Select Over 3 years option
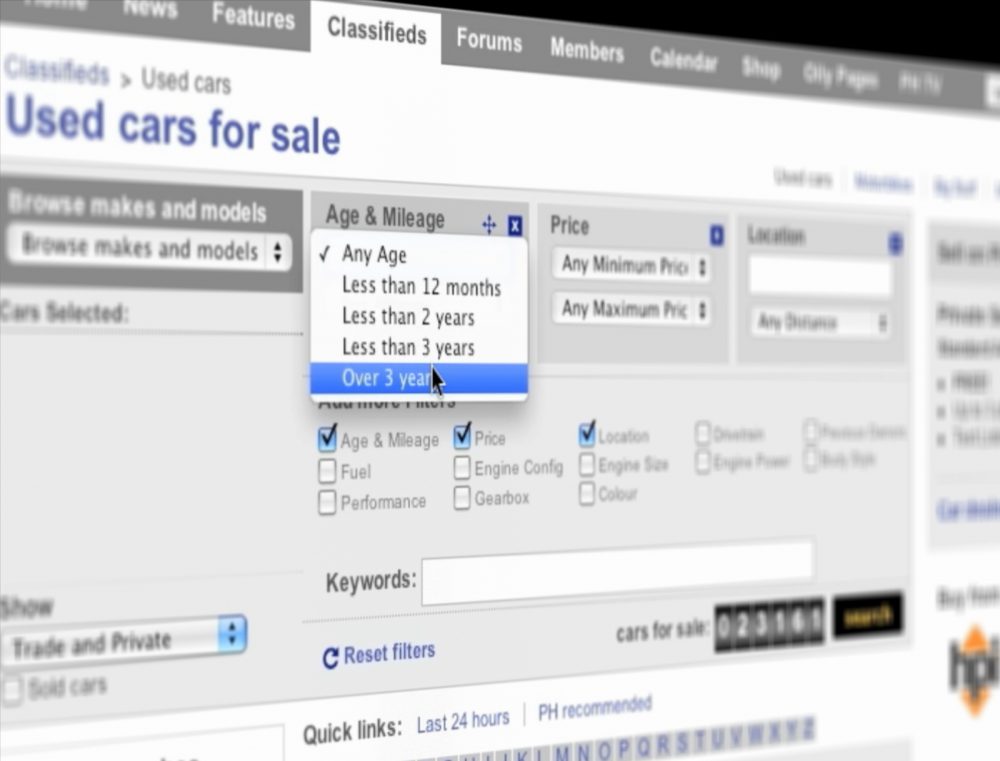 419,378
